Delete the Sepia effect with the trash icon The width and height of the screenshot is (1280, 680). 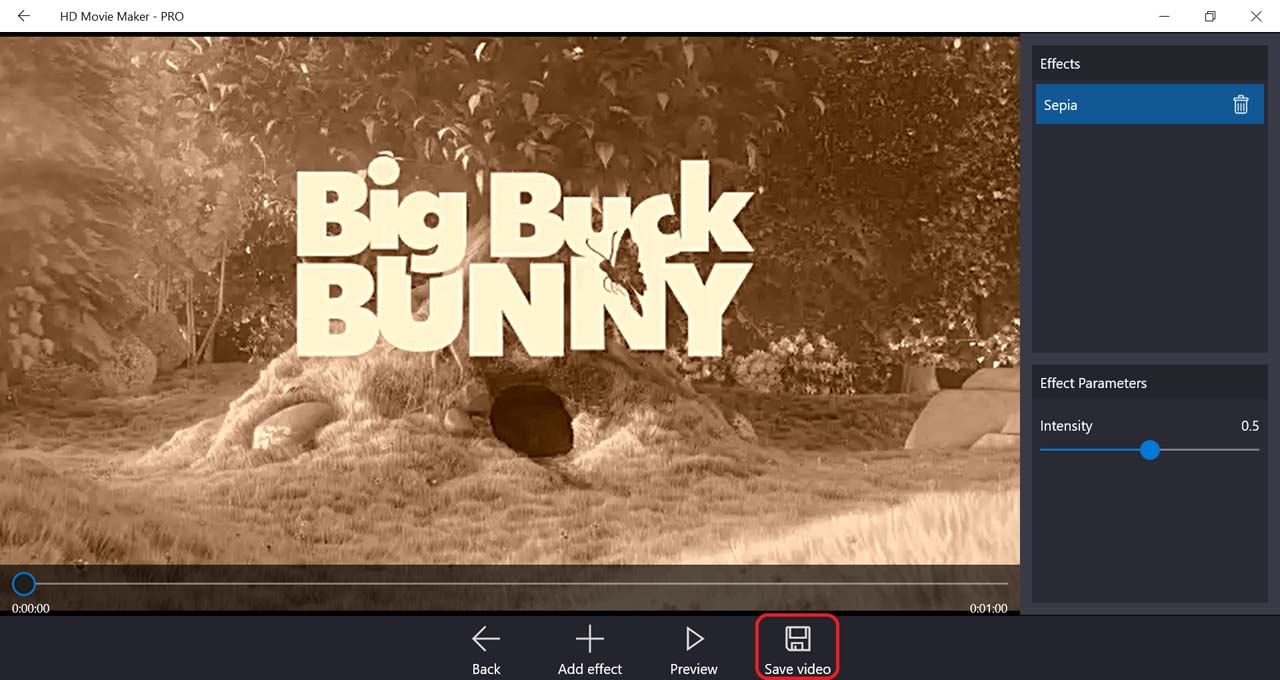[1240, 105]
